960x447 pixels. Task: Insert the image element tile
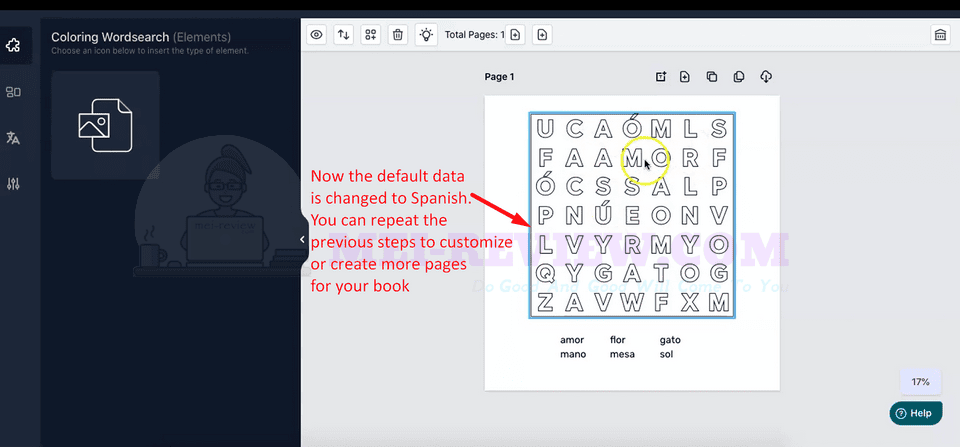click(x=105, y=125)
